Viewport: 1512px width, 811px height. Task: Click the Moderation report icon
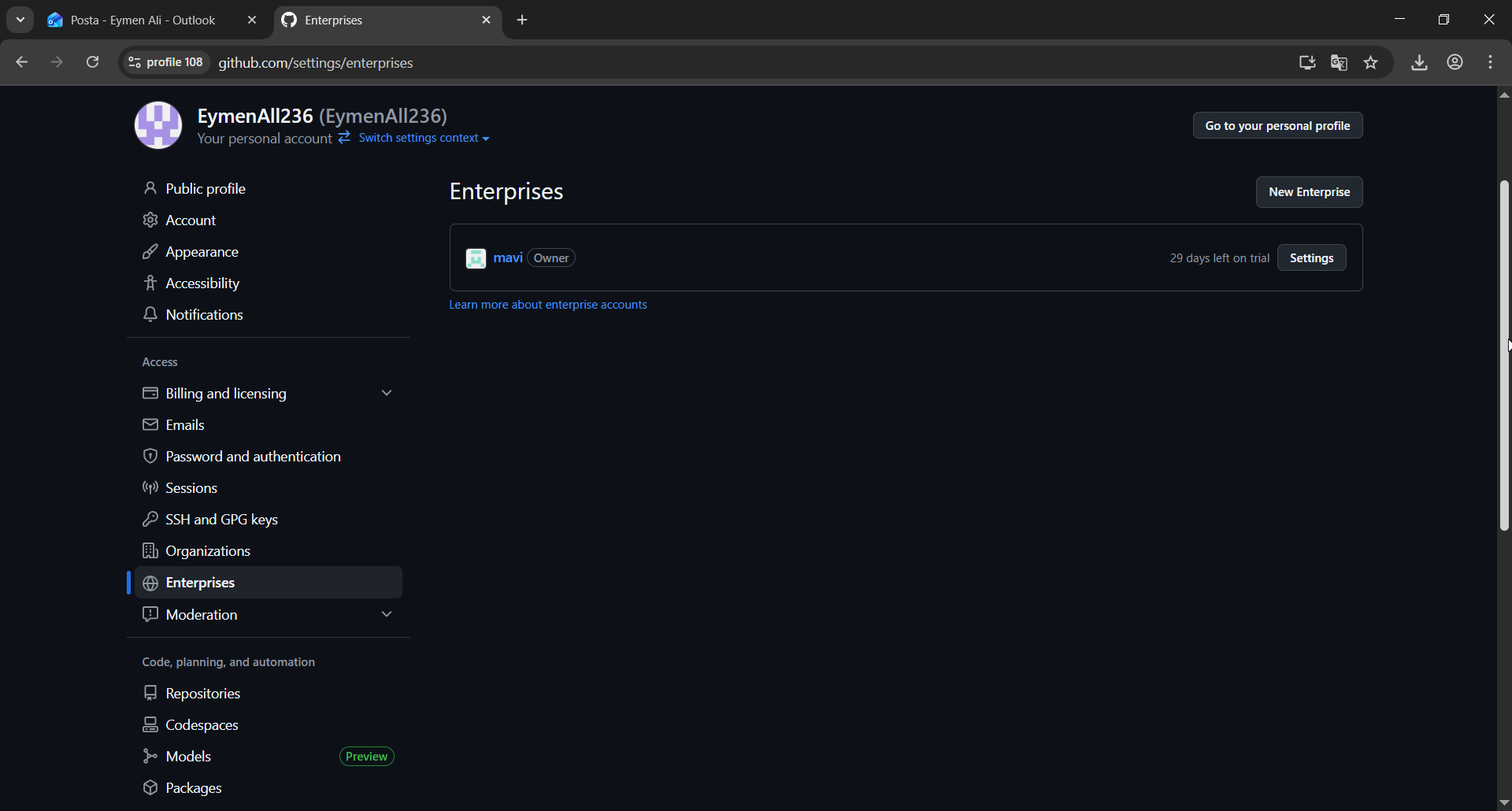[x=150, y=615]
